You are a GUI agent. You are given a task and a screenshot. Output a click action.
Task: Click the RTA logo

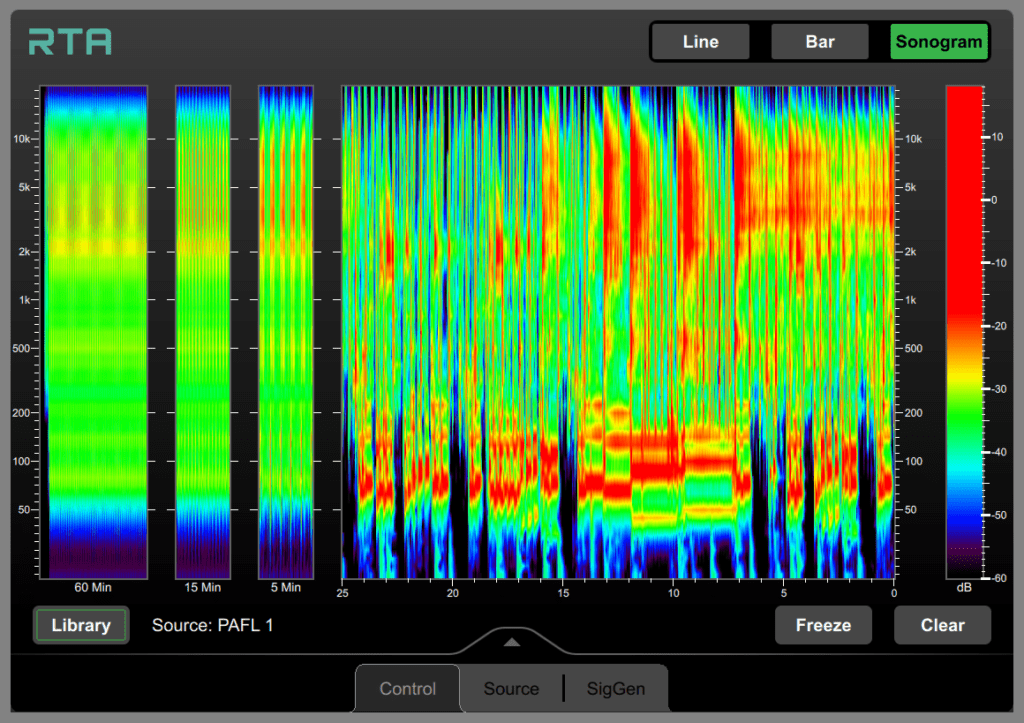tap(70, 42)
